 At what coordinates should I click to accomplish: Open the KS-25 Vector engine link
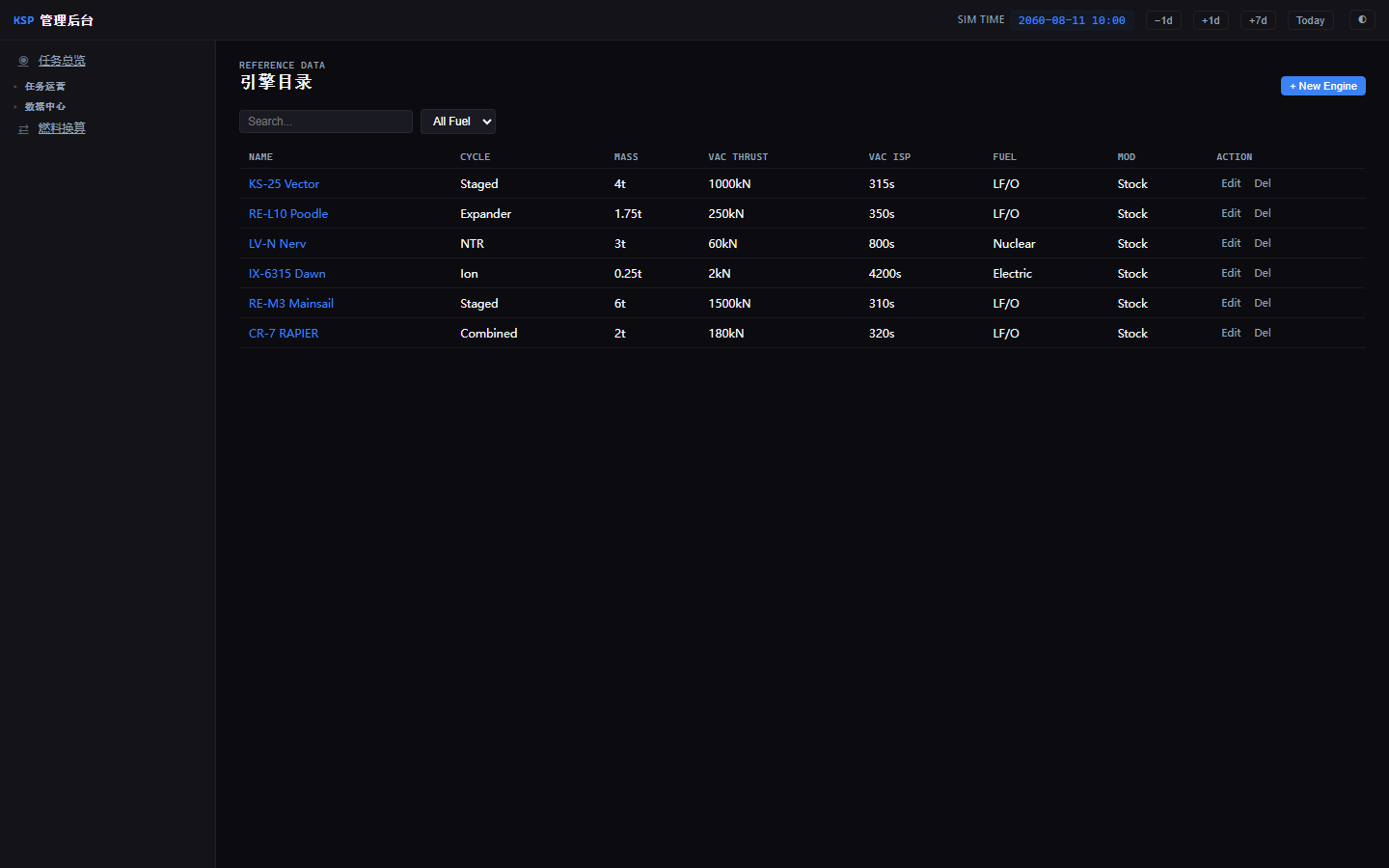[x=284, y=184]
